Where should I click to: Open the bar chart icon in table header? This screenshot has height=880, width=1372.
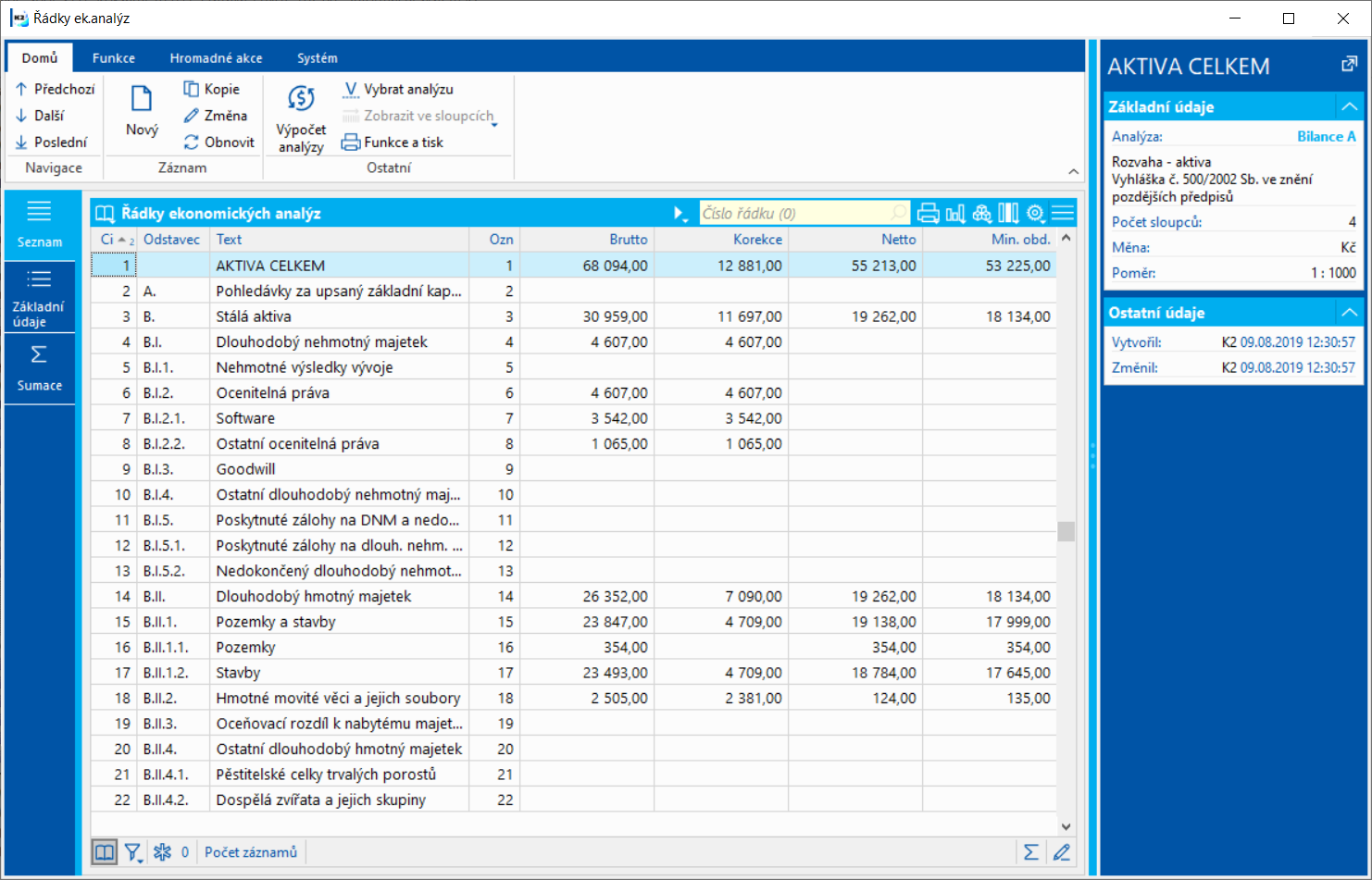(955, 214)
